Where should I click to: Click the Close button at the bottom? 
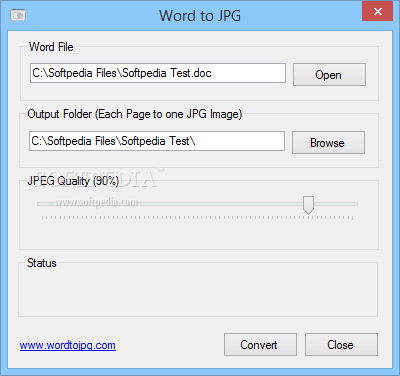click(341, 344)
